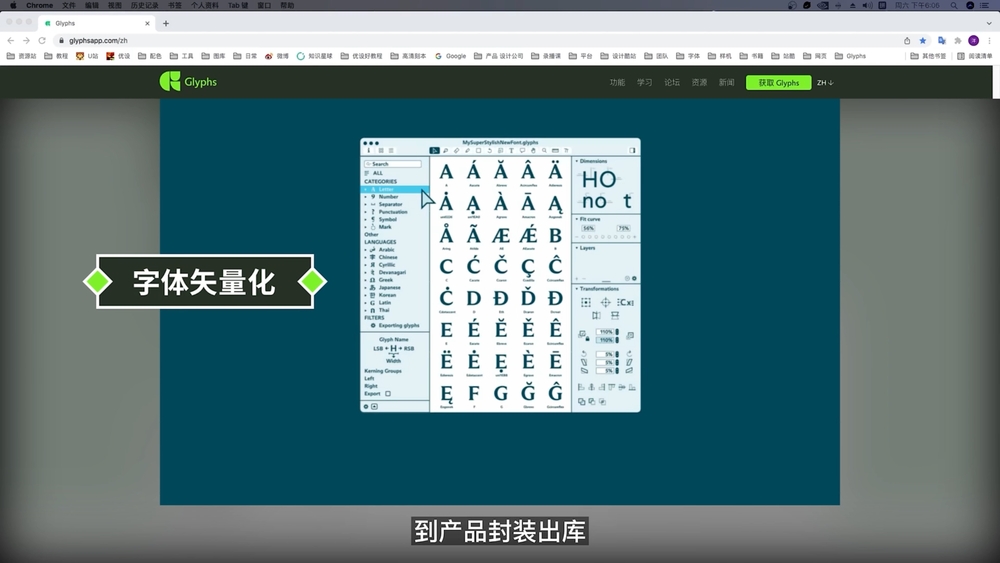Screen dimensions: 1000x563
Task: Select the Annotation speech-bubble tool
Action: (x=522, y=150)
